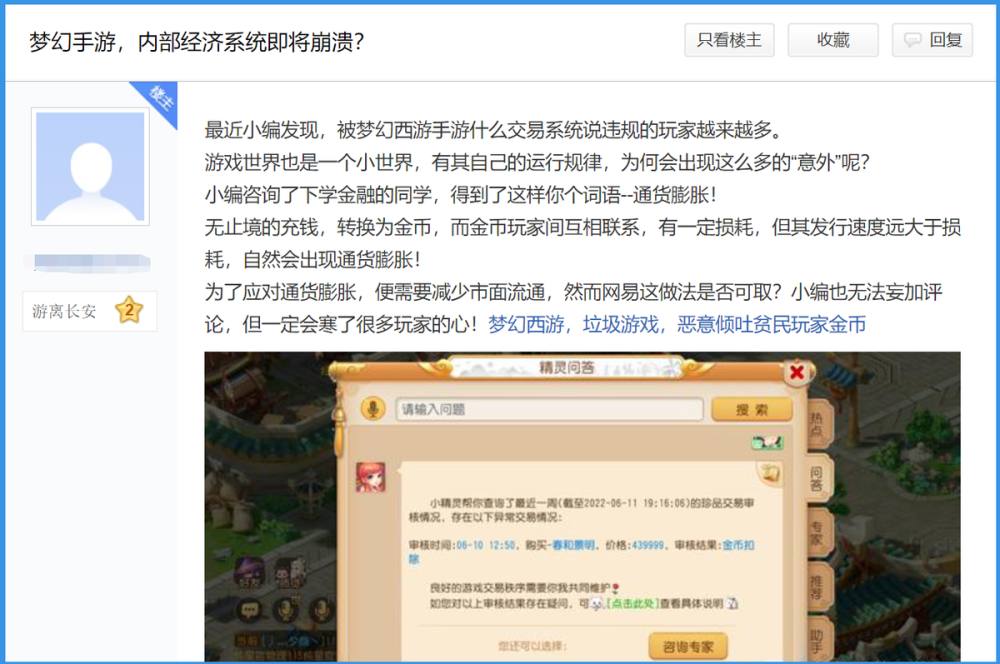Click the 精灵问答 dialog title
This screenshot has height=664, width=1000.
(x=566, y=367)
